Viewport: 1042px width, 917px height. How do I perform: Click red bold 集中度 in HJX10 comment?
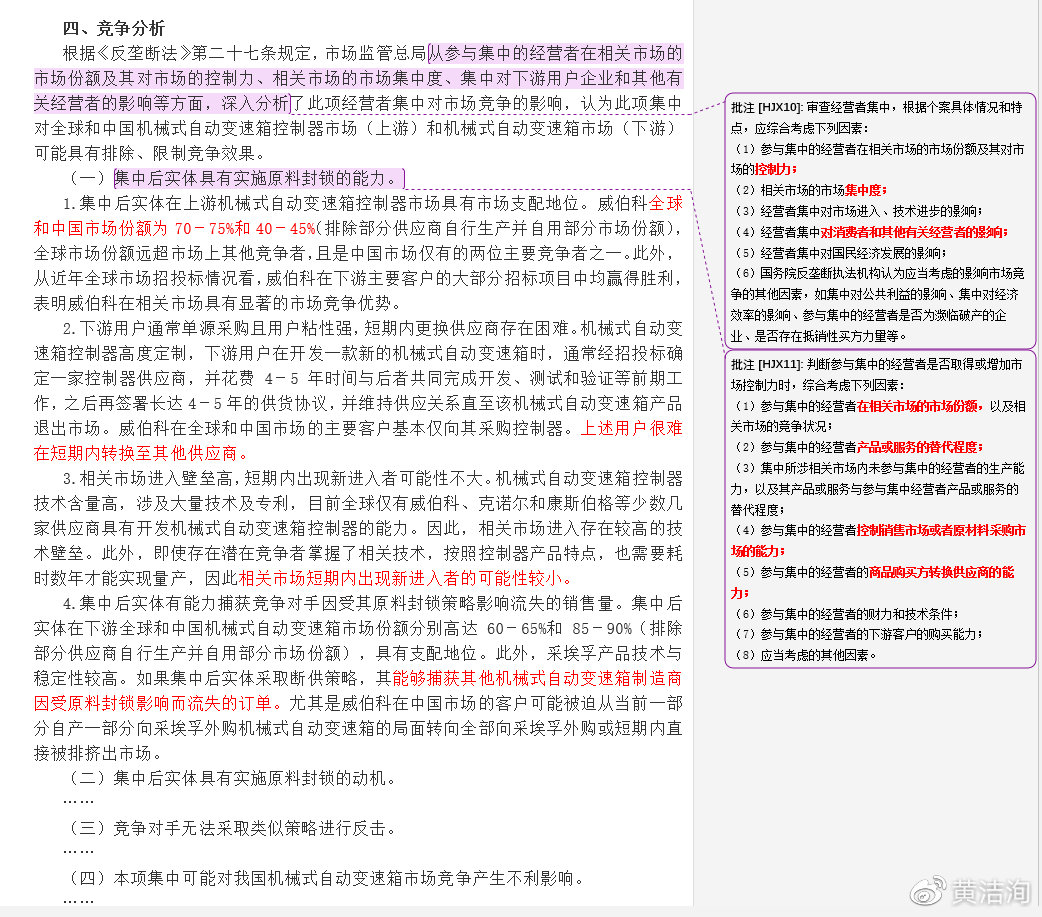coord(866,190)
